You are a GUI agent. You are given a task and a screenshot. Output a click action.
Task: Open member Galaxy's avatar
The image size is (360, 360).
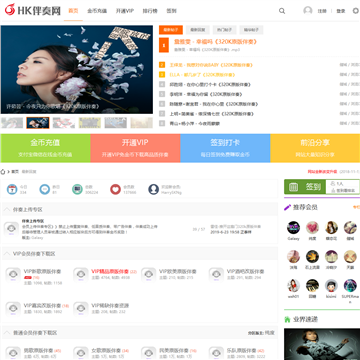[293, 227]
